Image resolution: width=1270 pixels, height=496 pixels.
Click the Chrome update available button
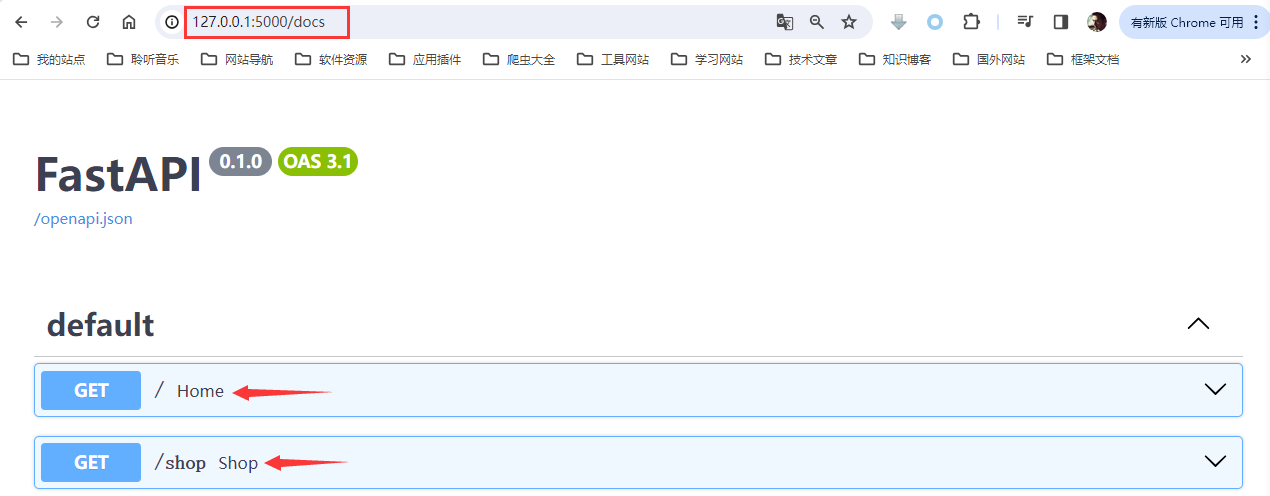pyautogui.click(x=1192, y=22)
